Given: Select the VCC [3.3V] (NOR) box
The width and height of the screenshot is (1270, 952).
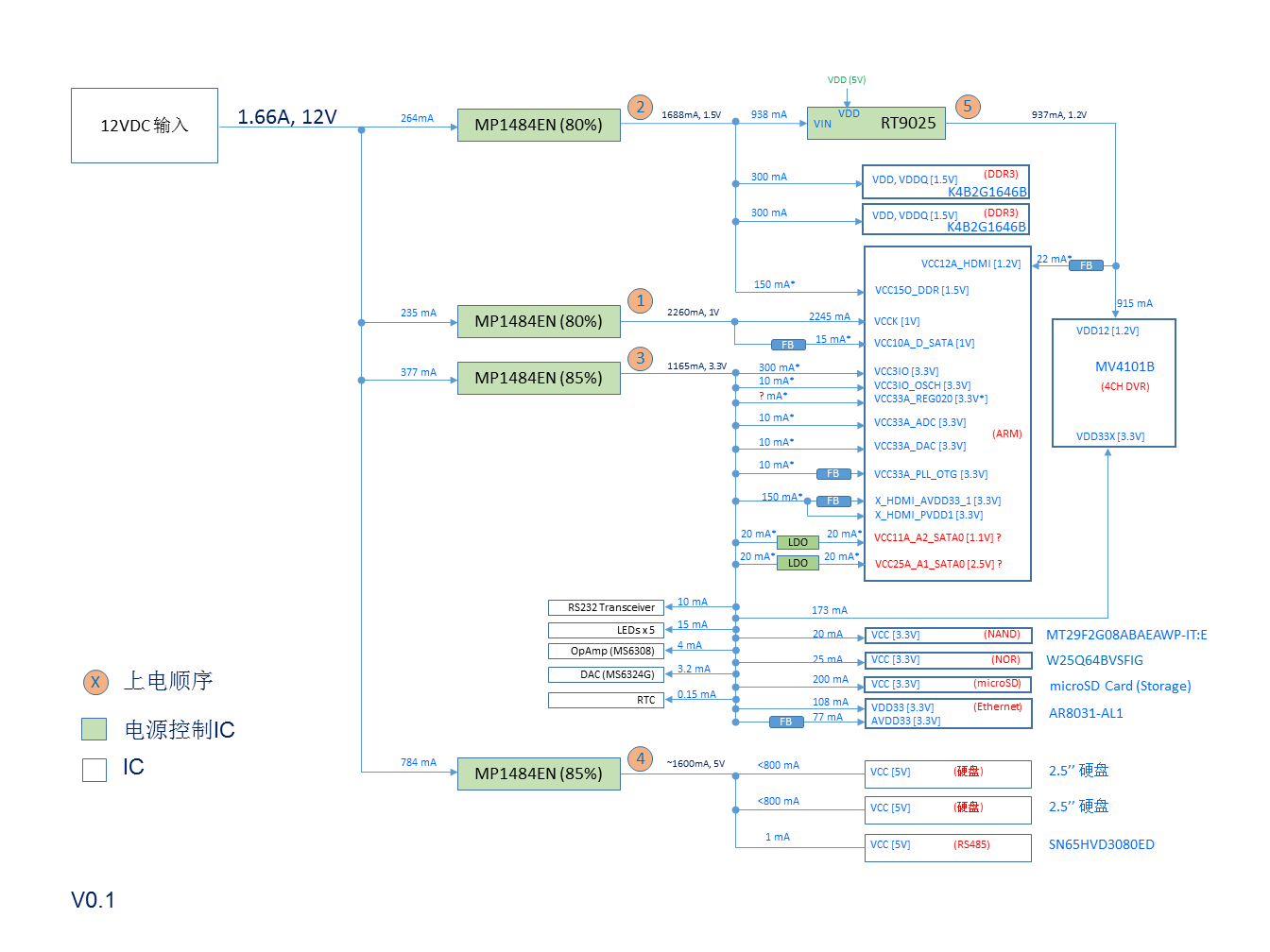Looking at the screenshot, I should 948,661.
